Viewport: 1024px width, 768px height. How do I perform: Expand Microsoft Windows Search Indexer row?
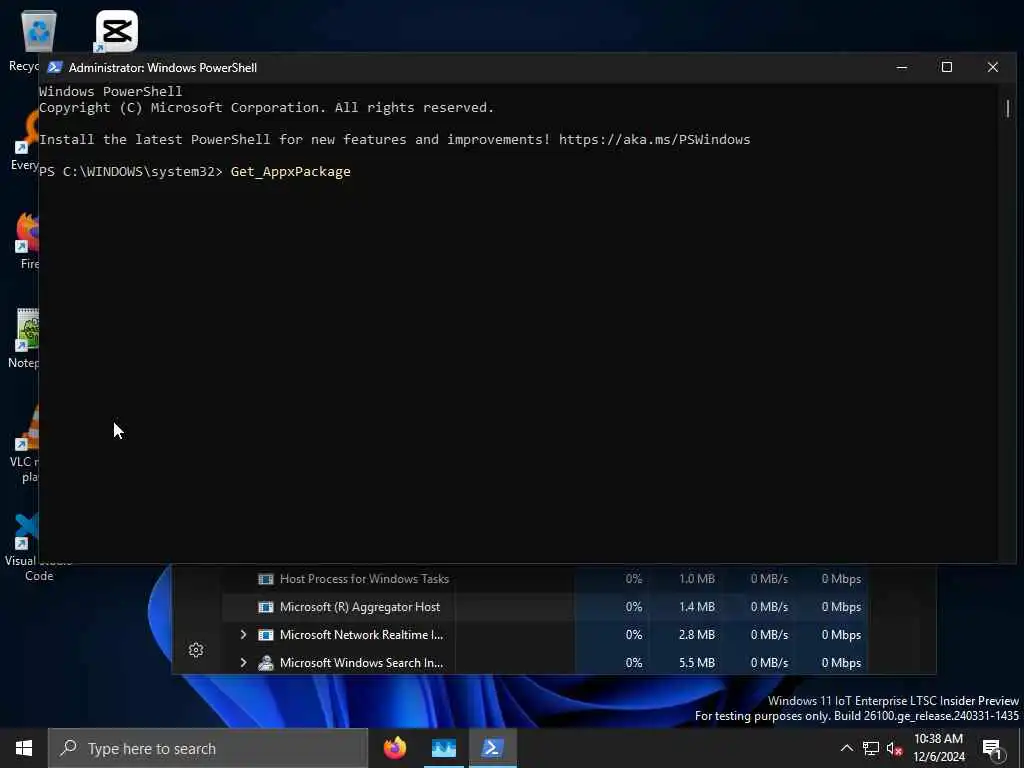[x=243, y=663]
